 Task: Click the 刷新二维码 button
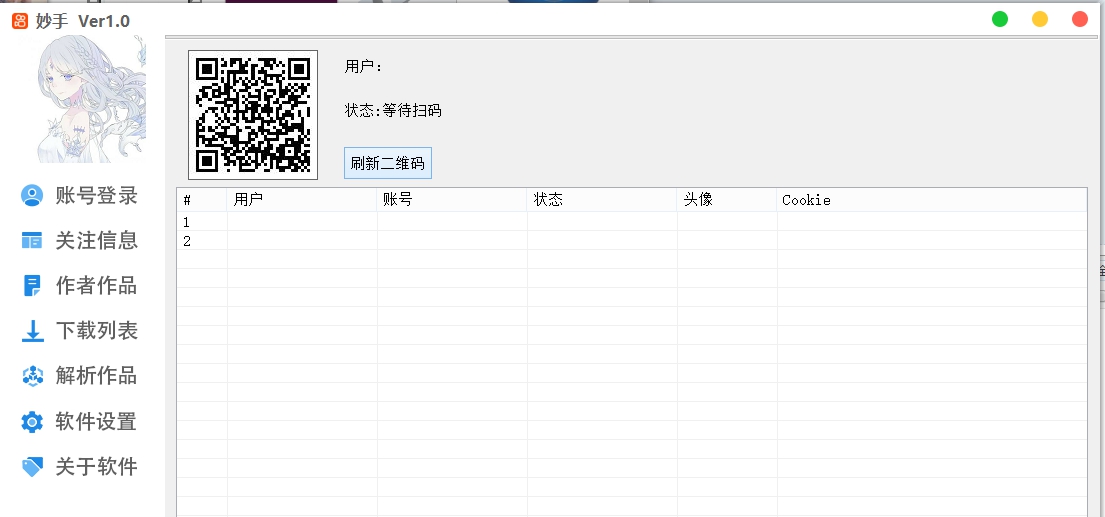pos(388,163)
